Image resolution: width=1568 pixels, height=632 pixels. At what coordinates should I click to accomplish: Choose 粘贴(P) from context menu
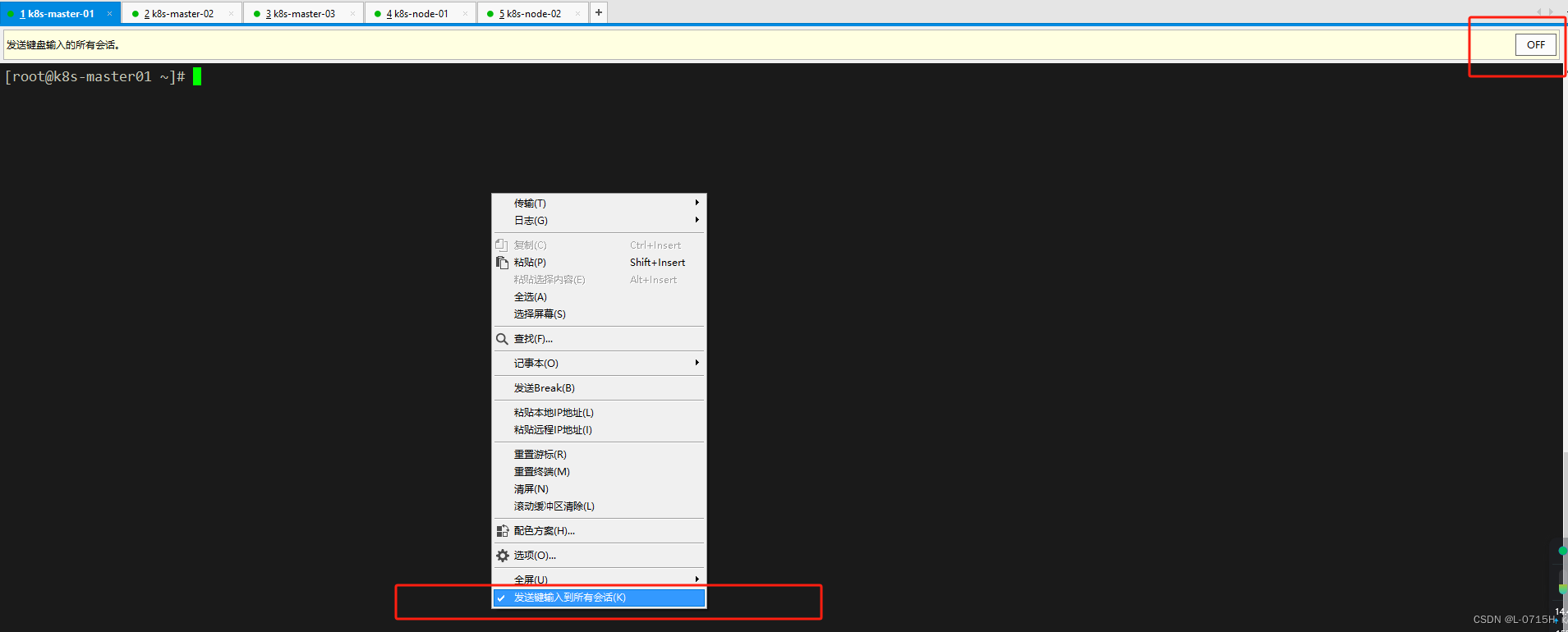pos(599,263)
